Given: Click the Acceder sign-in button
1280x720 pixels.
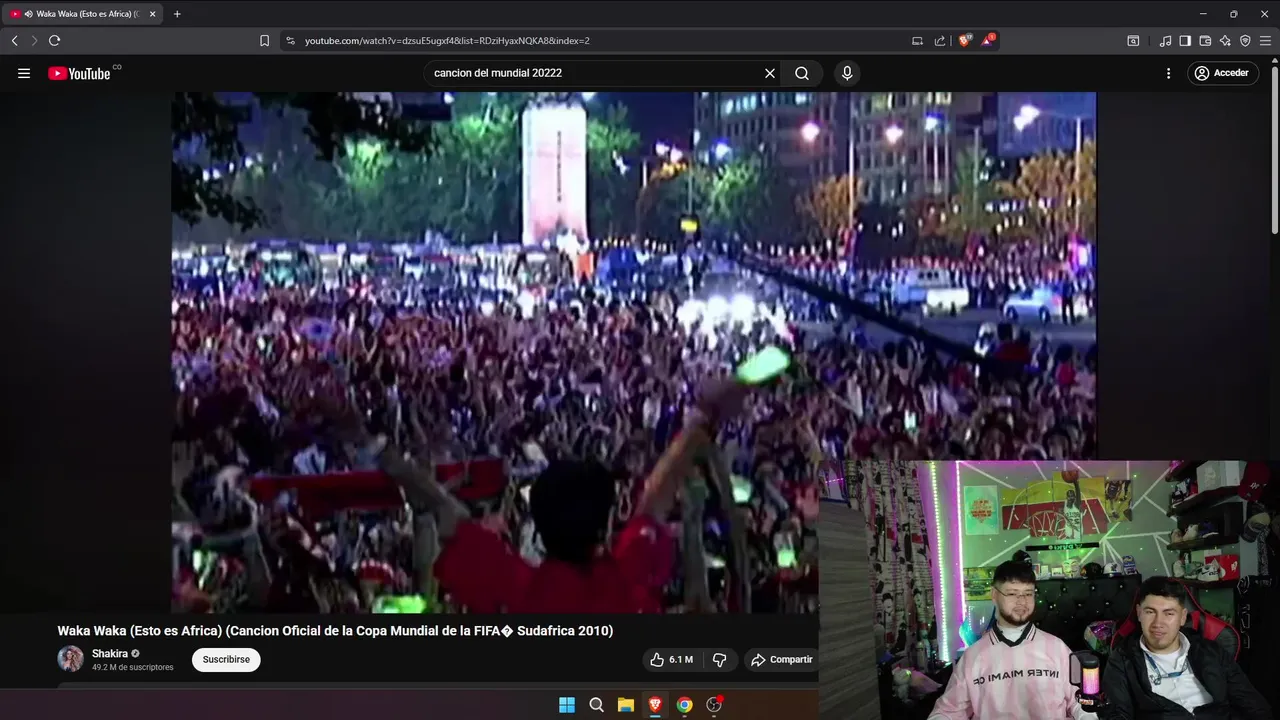Looking at the screenshot, I should [1222, 73].
